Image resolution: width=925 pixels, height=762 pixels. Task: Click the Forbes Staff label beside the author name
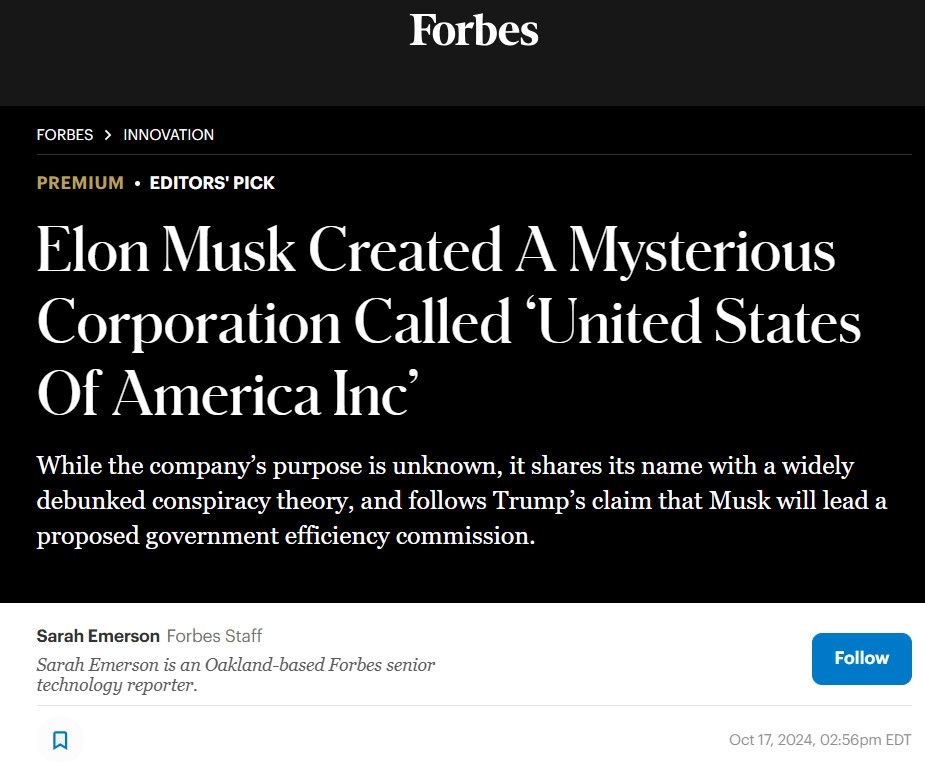coord(214,636)
